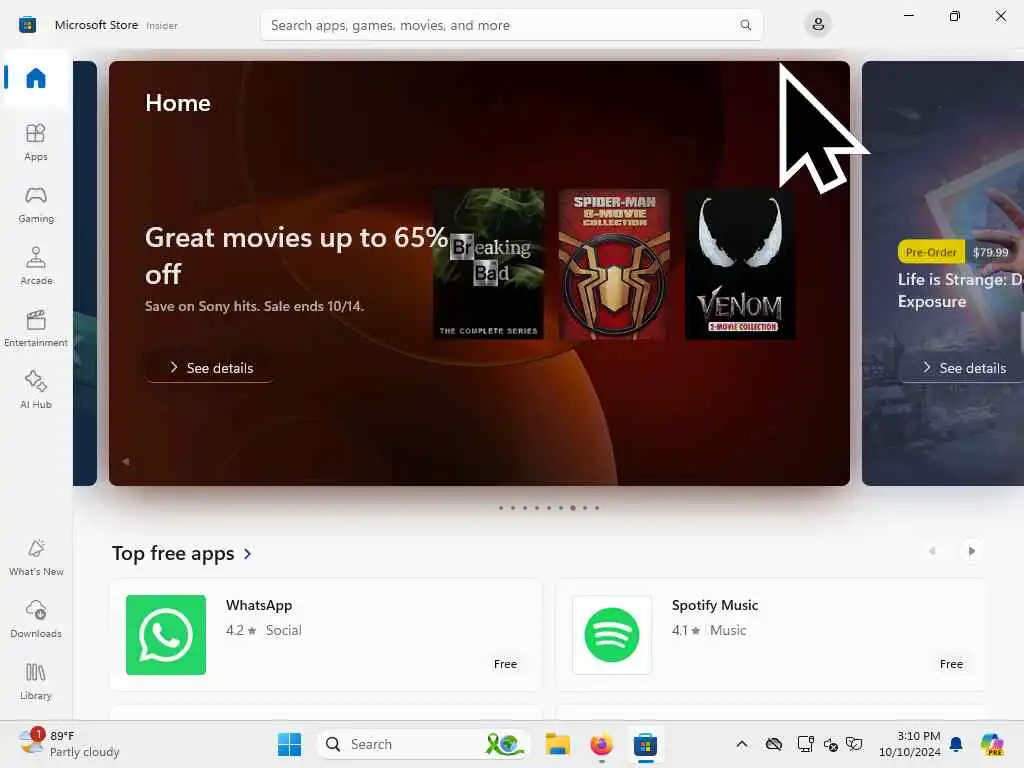Image resolution: width=1024 pixels, height=768 pixels.
Task: Open the Entertainment section
Action: 36,328
